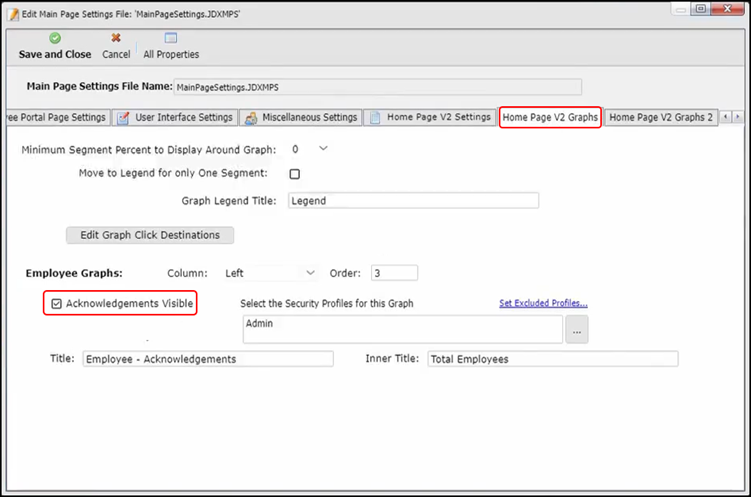
Task: Enable Move to Legend for only One Segment
Action: (x=295, y=174)
